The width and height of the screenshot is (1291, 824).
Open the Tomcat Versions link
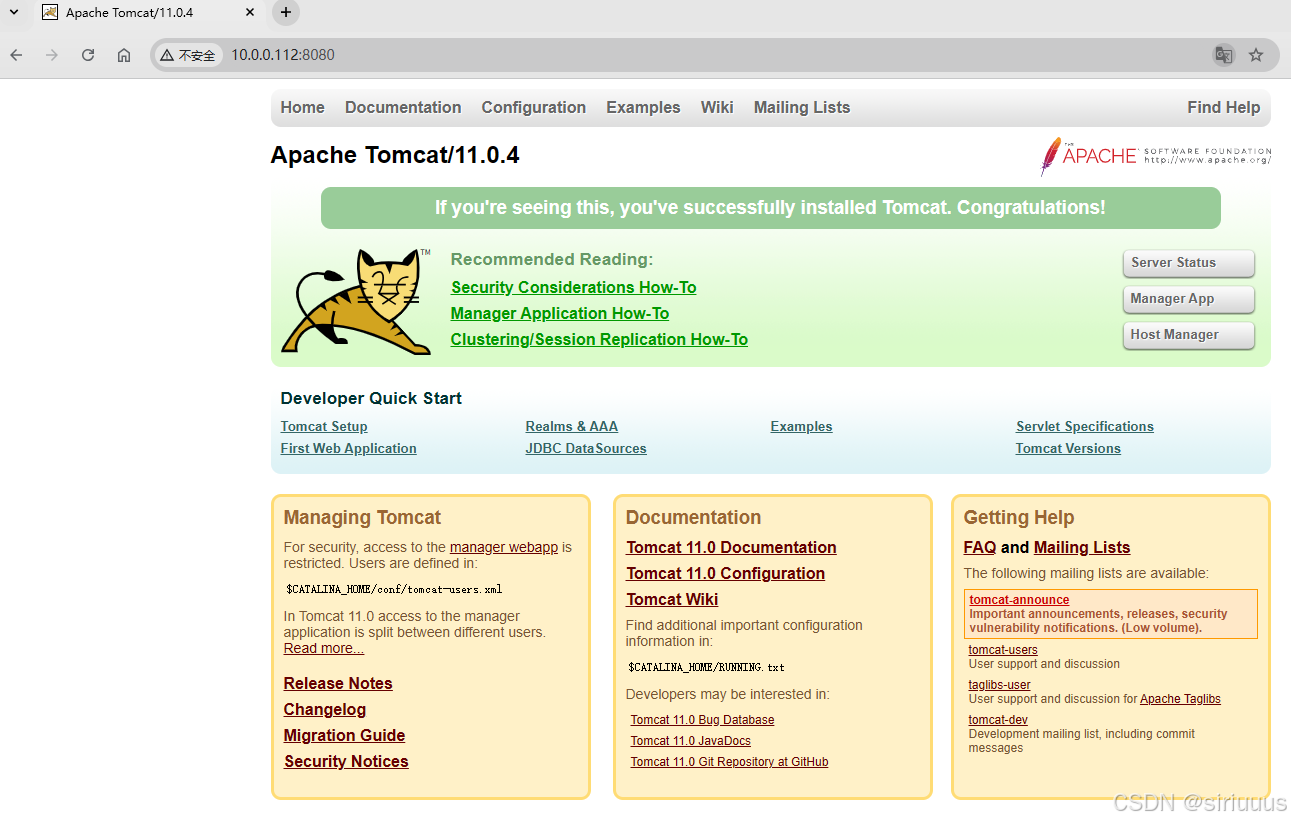(1068, 448)
